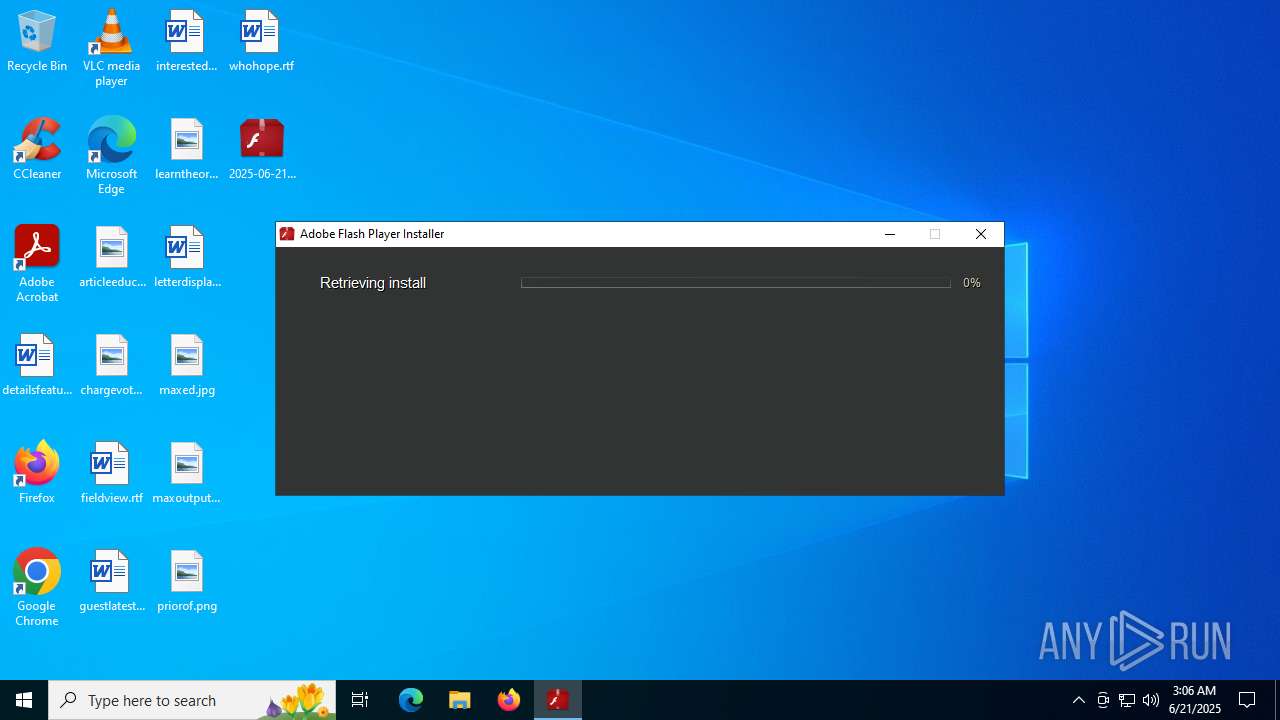Launch Firefox from the taskbar

509,700
